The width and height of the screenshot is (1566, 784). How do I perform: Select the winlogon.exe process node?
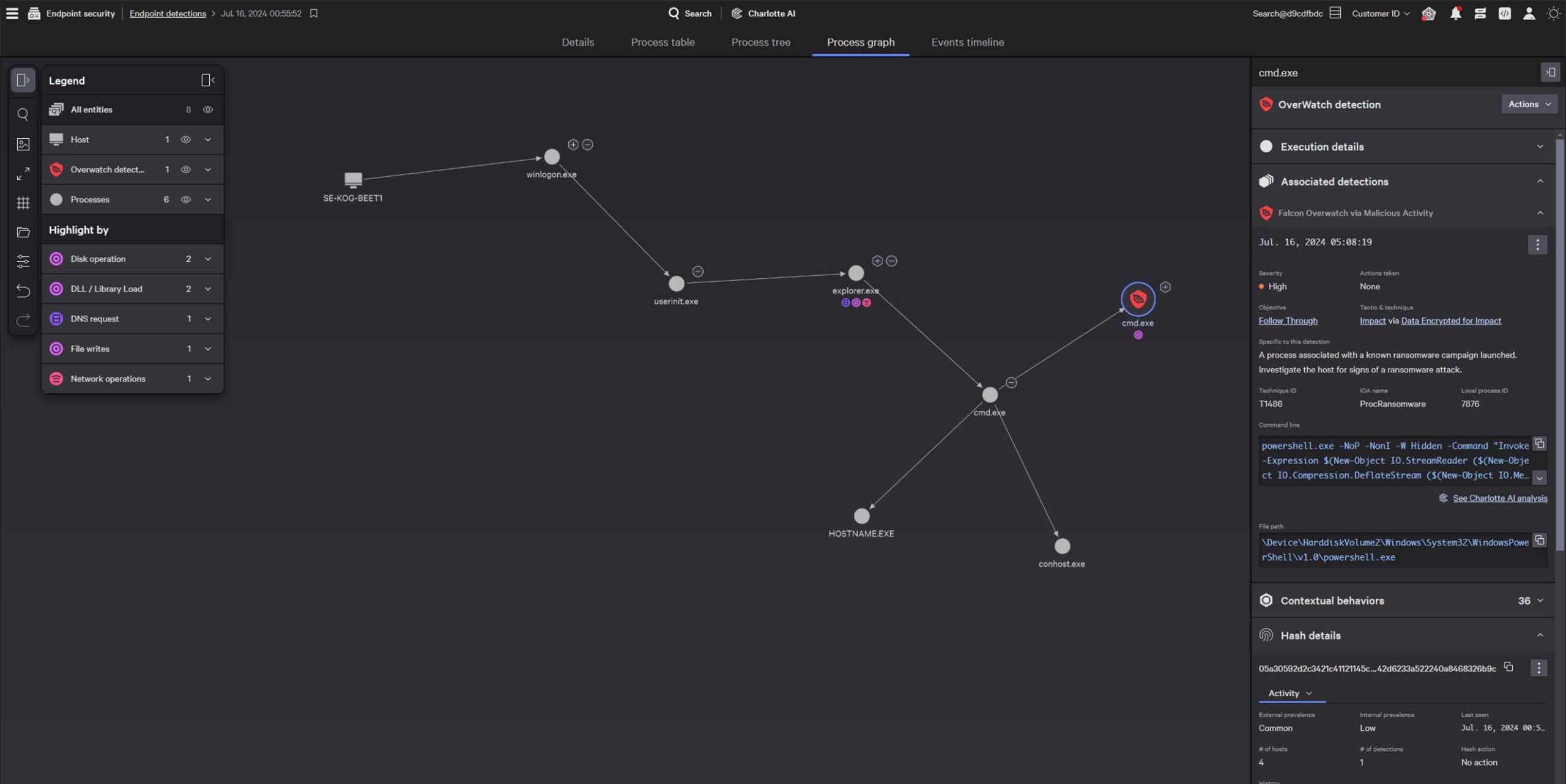tap(552, 157)
